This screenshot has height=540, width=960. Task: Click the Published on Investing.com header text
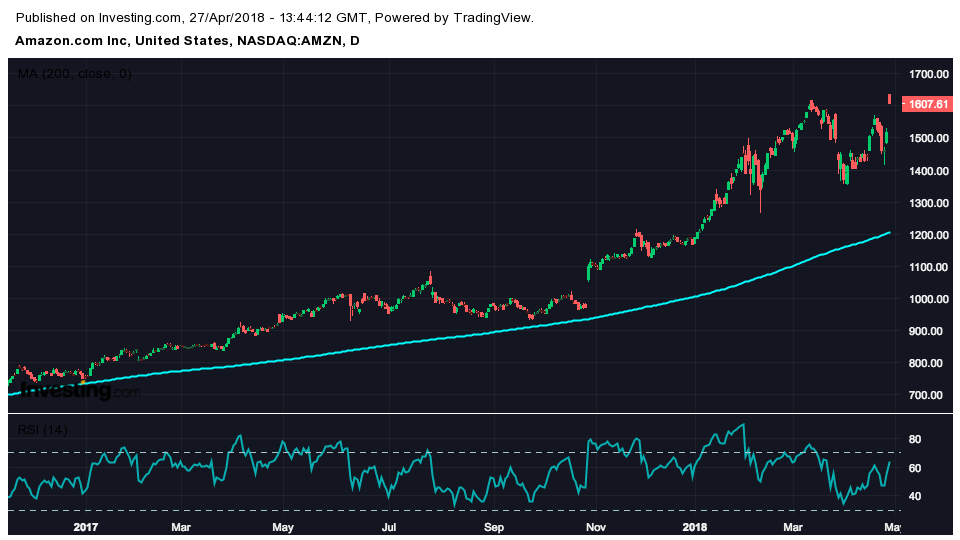point(275,18)
